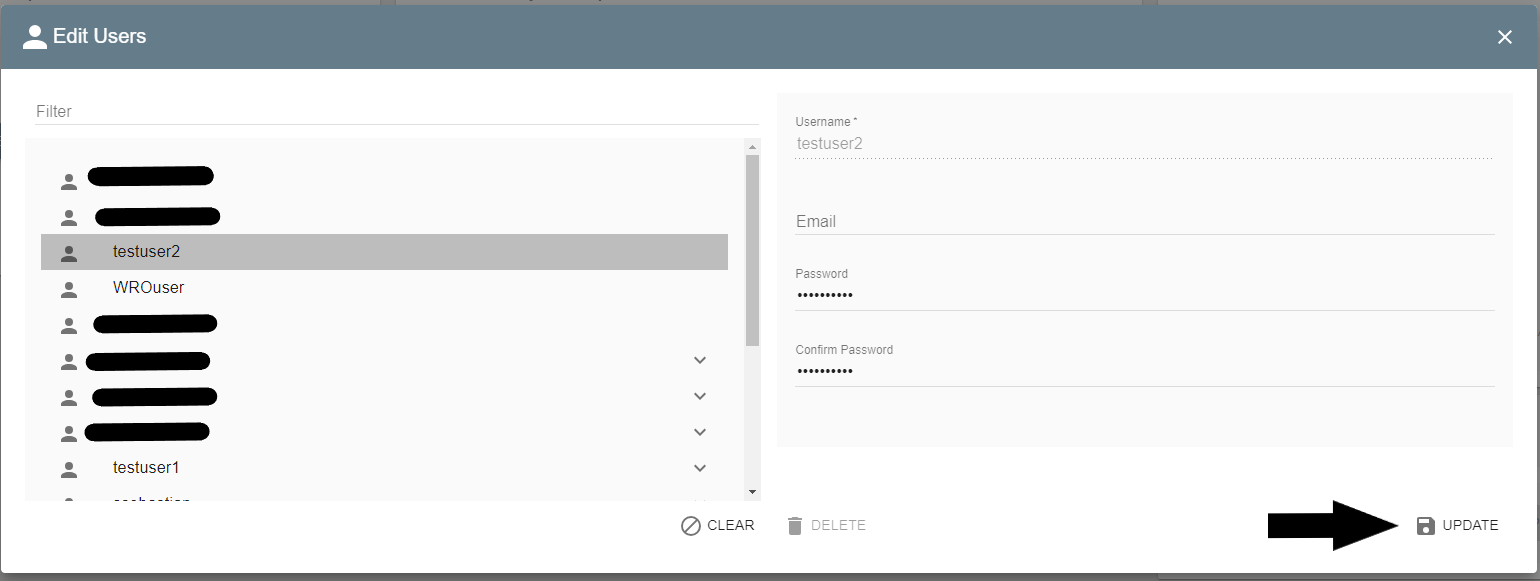Click the person icon beside testuser2
The width and height of the screenshot is (1540, 581).
coord(68,251)
